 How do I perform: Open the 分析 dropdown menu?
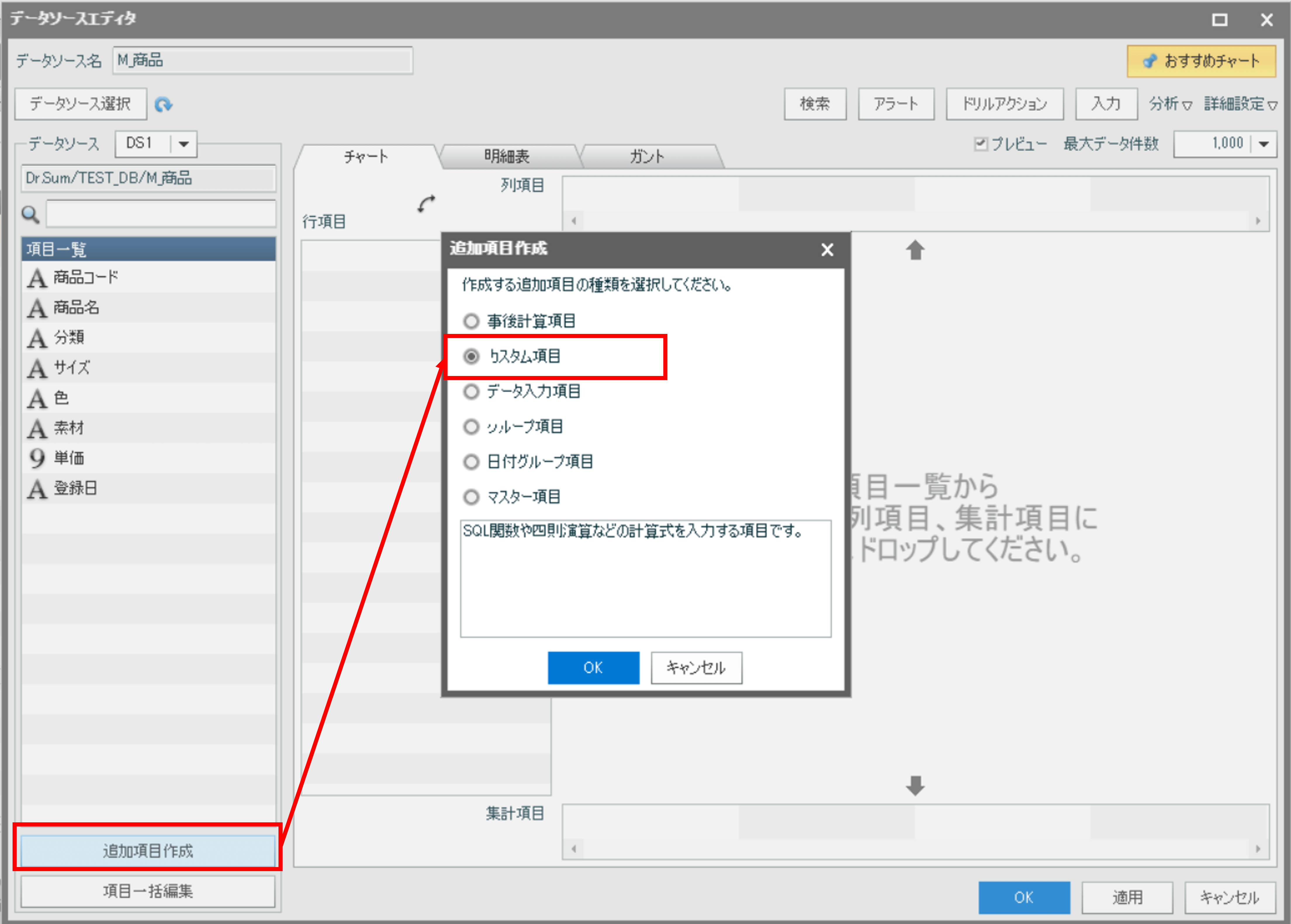(x=1170, y=105)
